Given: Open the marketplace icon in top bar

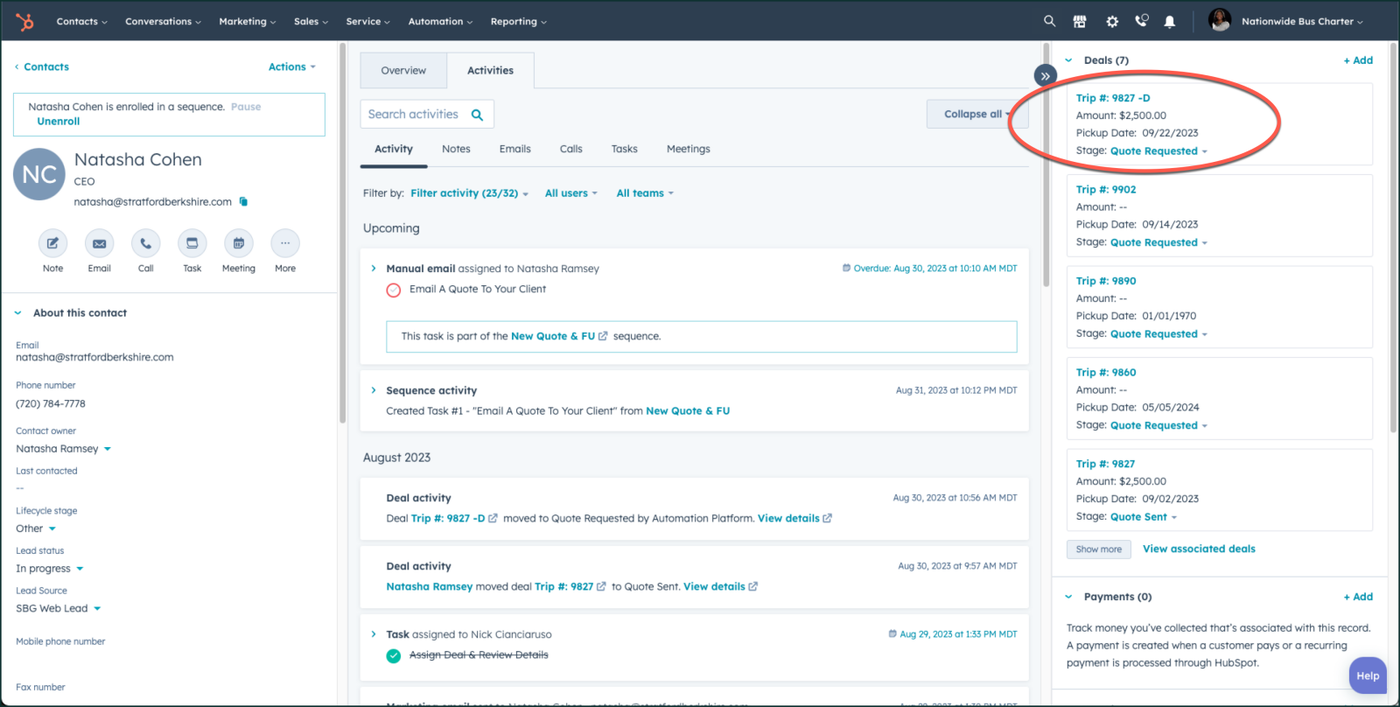Looking at the screenshot, I should click(x=1080, y=21).
